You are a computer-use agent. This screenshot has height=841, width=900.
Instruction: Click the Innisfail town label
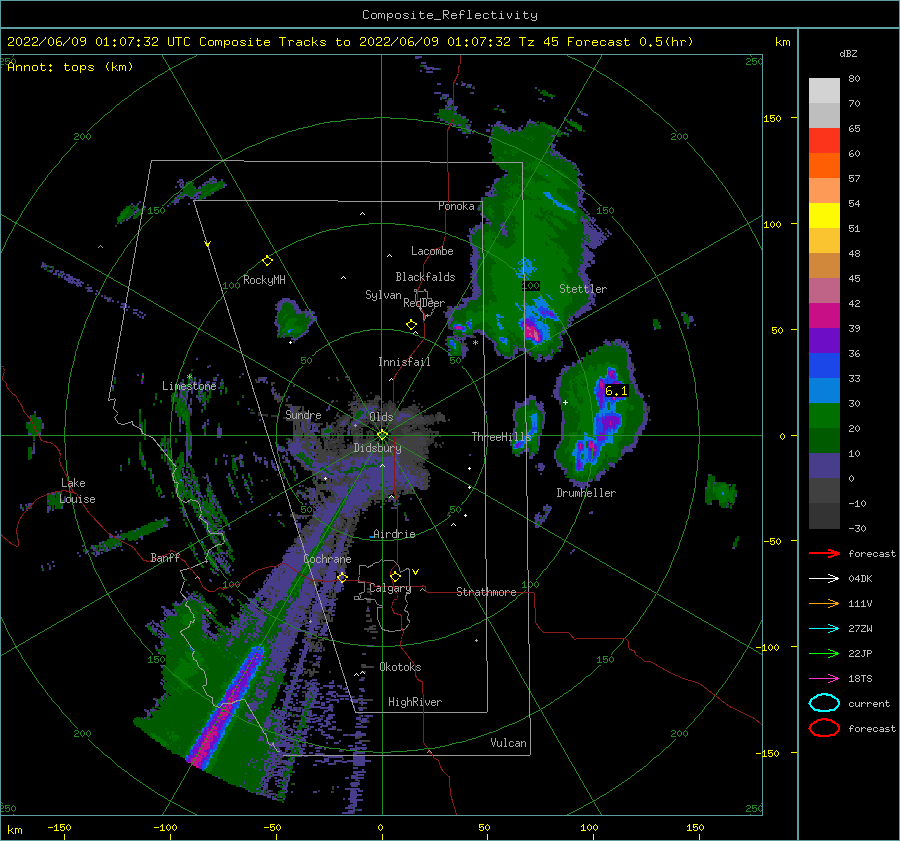[404, 362]
